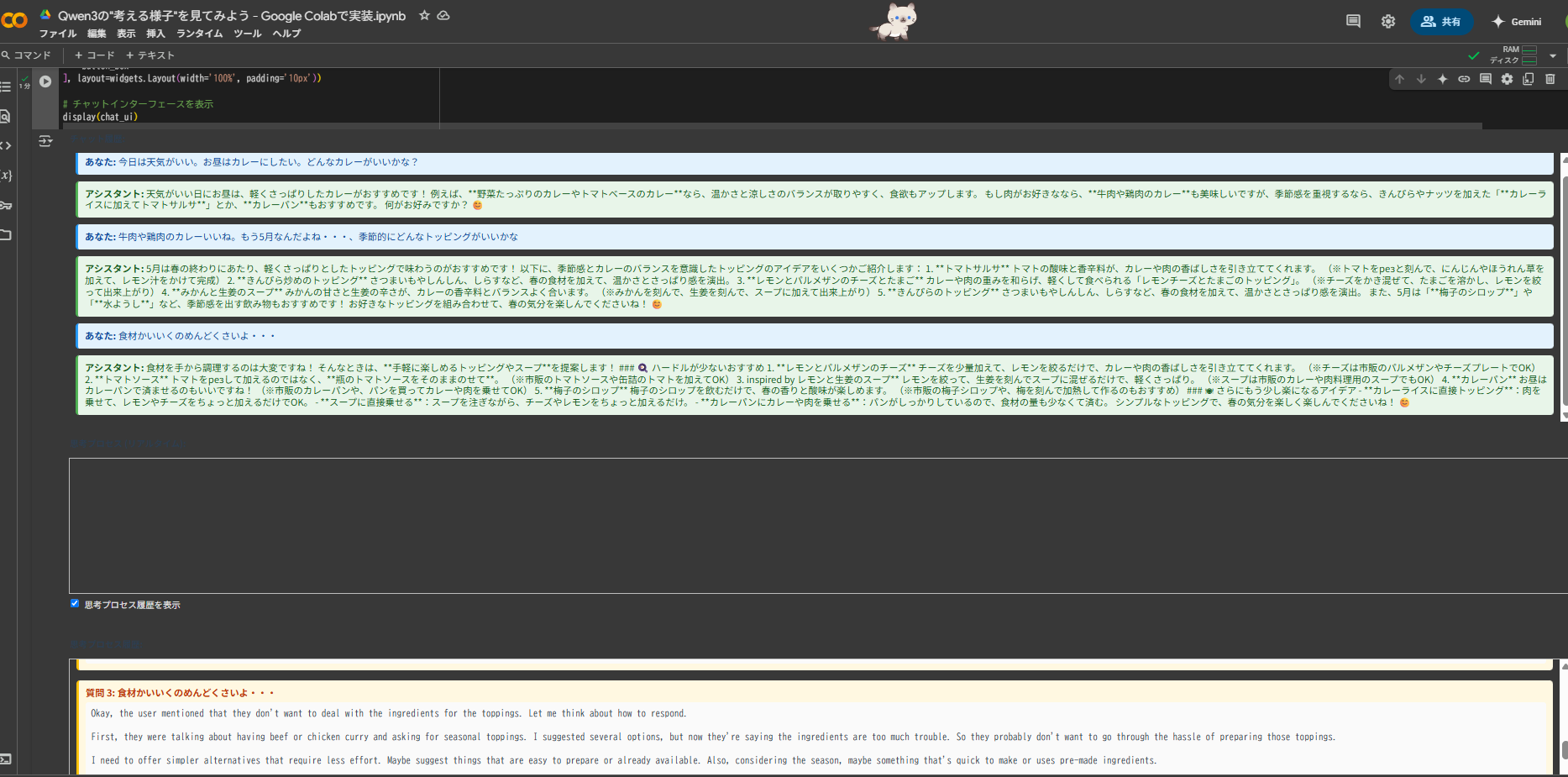
Task: Open the files folder panel
Action: [7, 235]
